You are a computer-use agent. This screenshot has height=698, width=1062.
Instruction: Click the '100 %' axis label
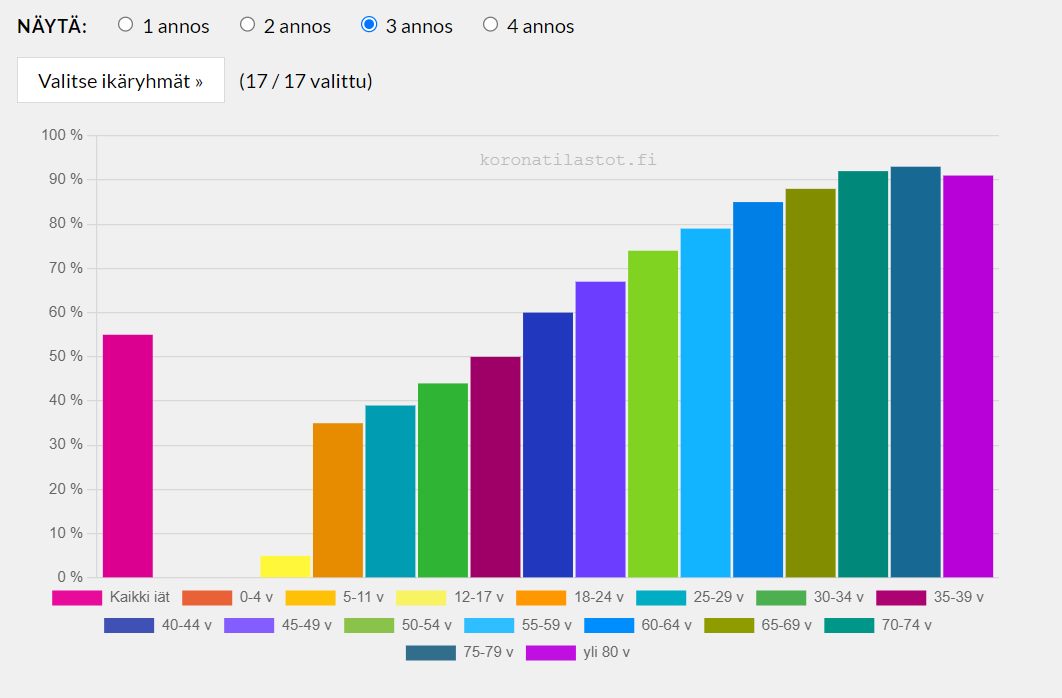point(62,135)
